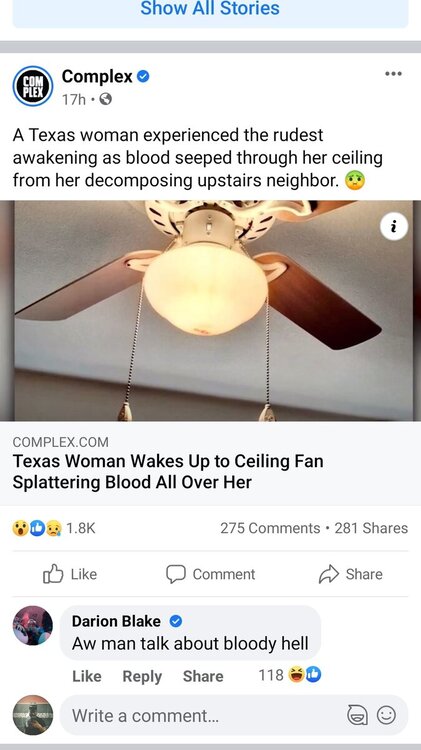The image size is (421, 750).
Task: Tap the arrow Share icon
Action: pyautogui.click(x=329, y=574)
